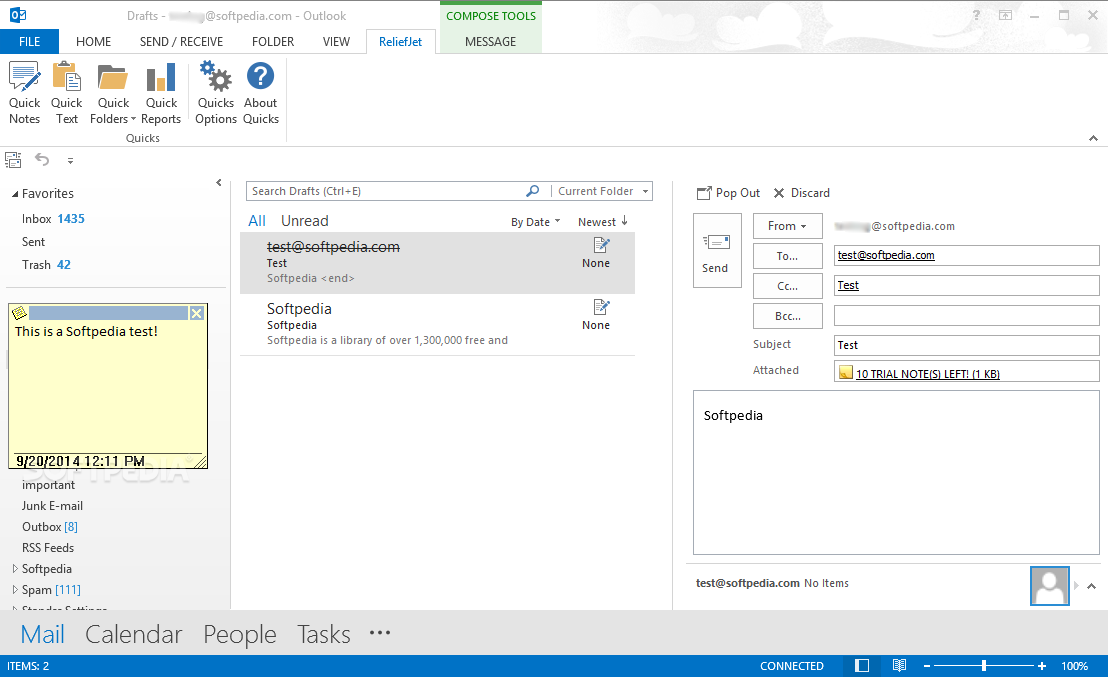Screen dimensions: 1108x677
Task: Click draft icon on the test@softpedia.com message
Action: 601,245
